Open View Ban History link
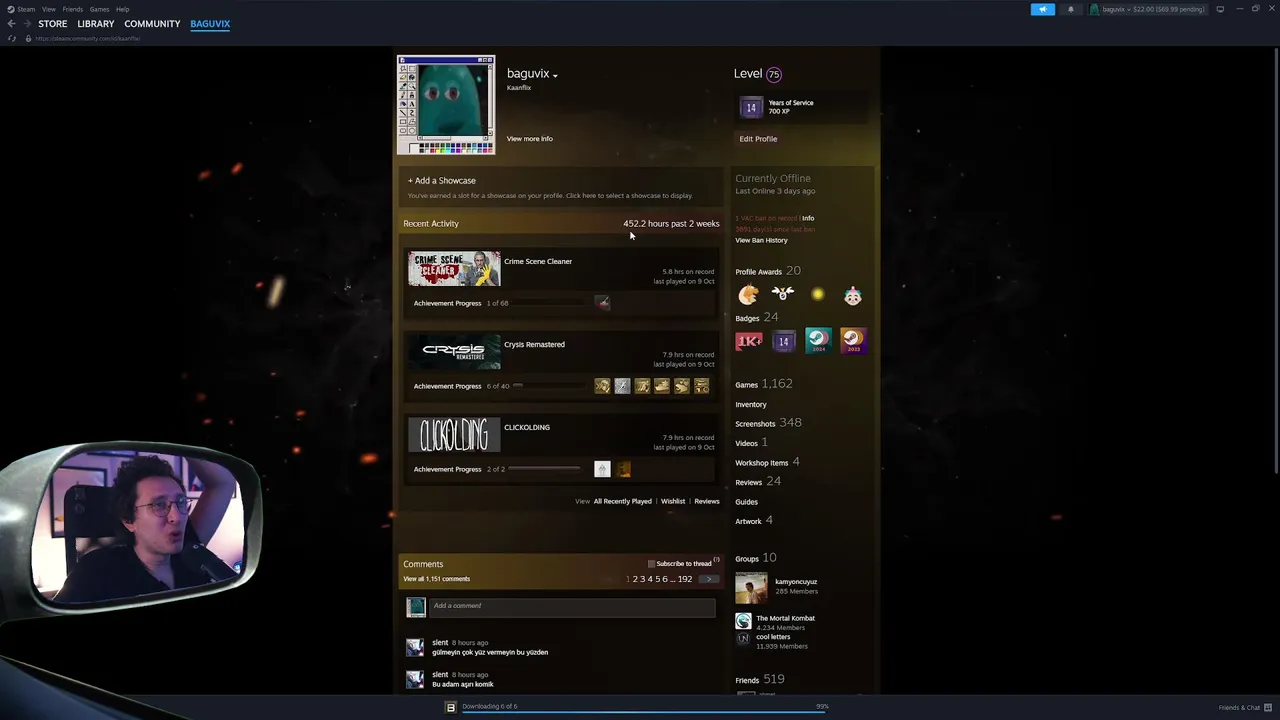Image resolution: width=1280 pixels, height=720 pixels. (x=761, y=240)
